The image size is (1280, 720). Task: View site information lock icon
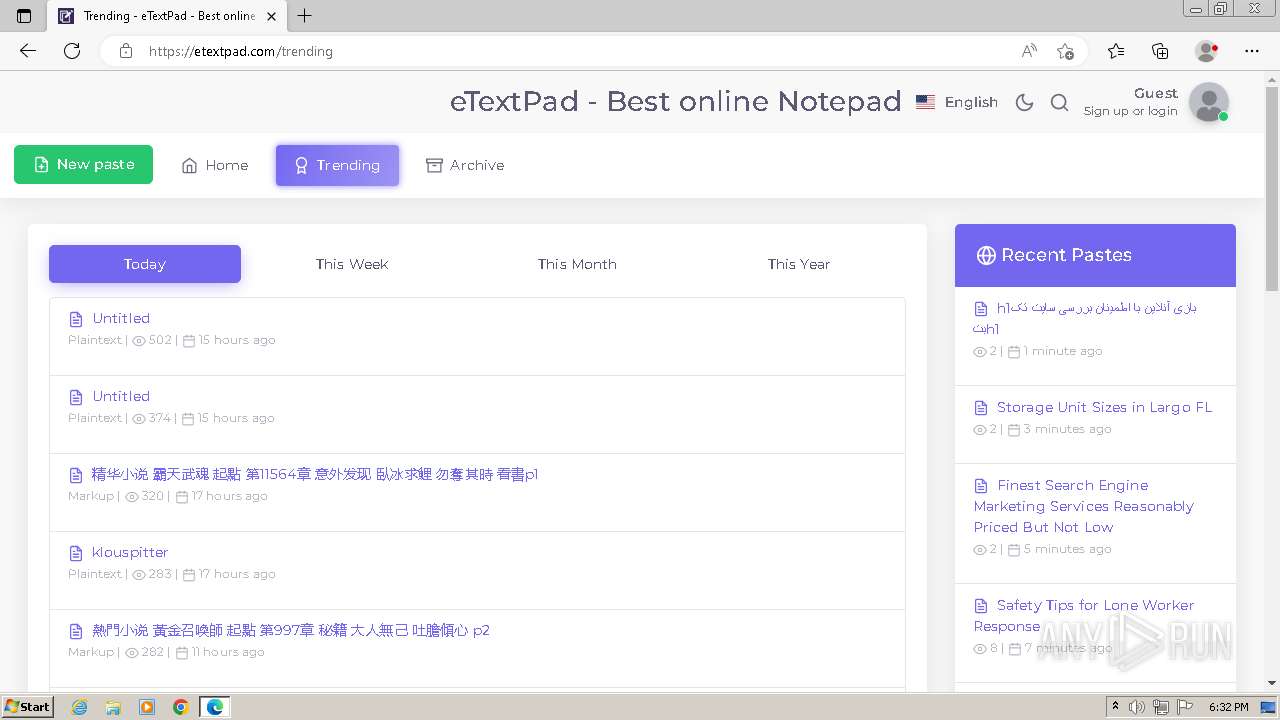click(x=126, y=51)
